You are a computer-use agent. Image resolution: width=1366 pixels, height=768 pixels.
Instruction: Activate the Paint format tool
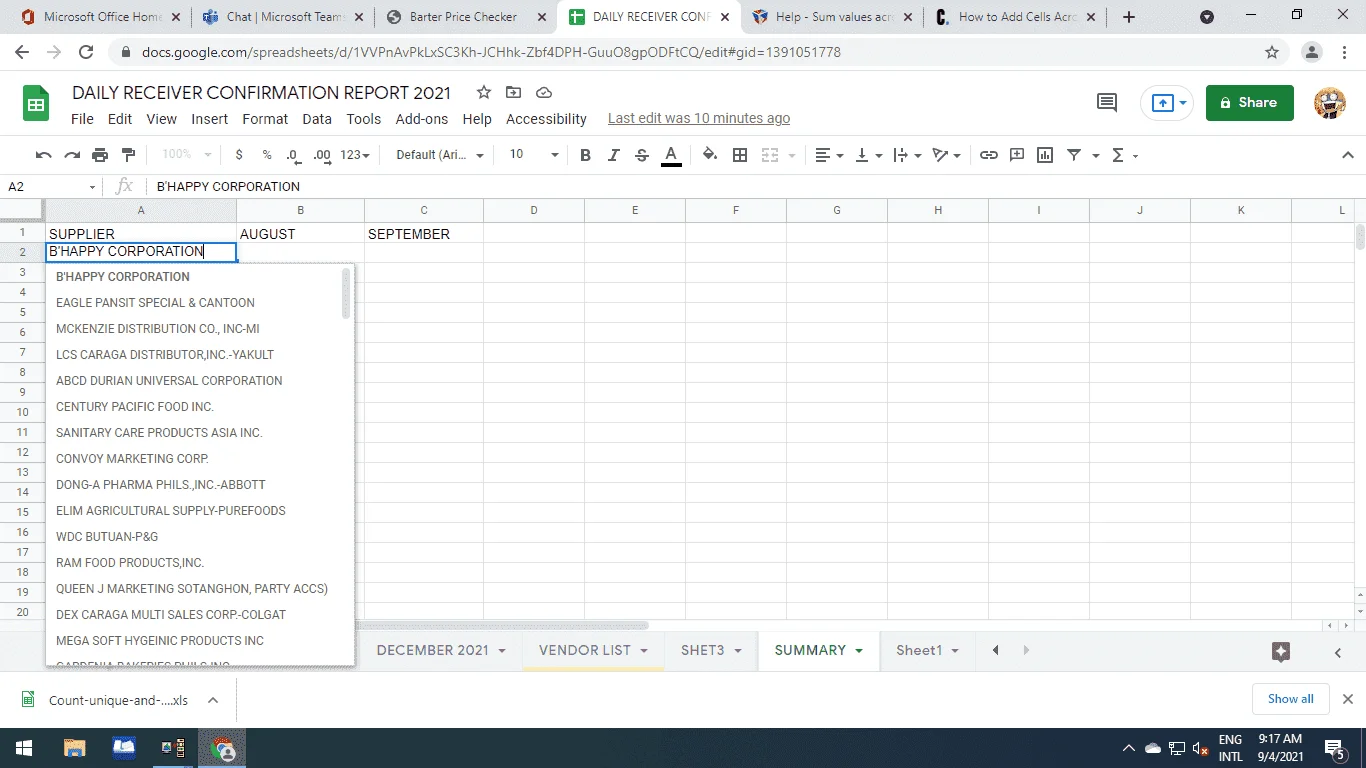click(x=128, y=155)
